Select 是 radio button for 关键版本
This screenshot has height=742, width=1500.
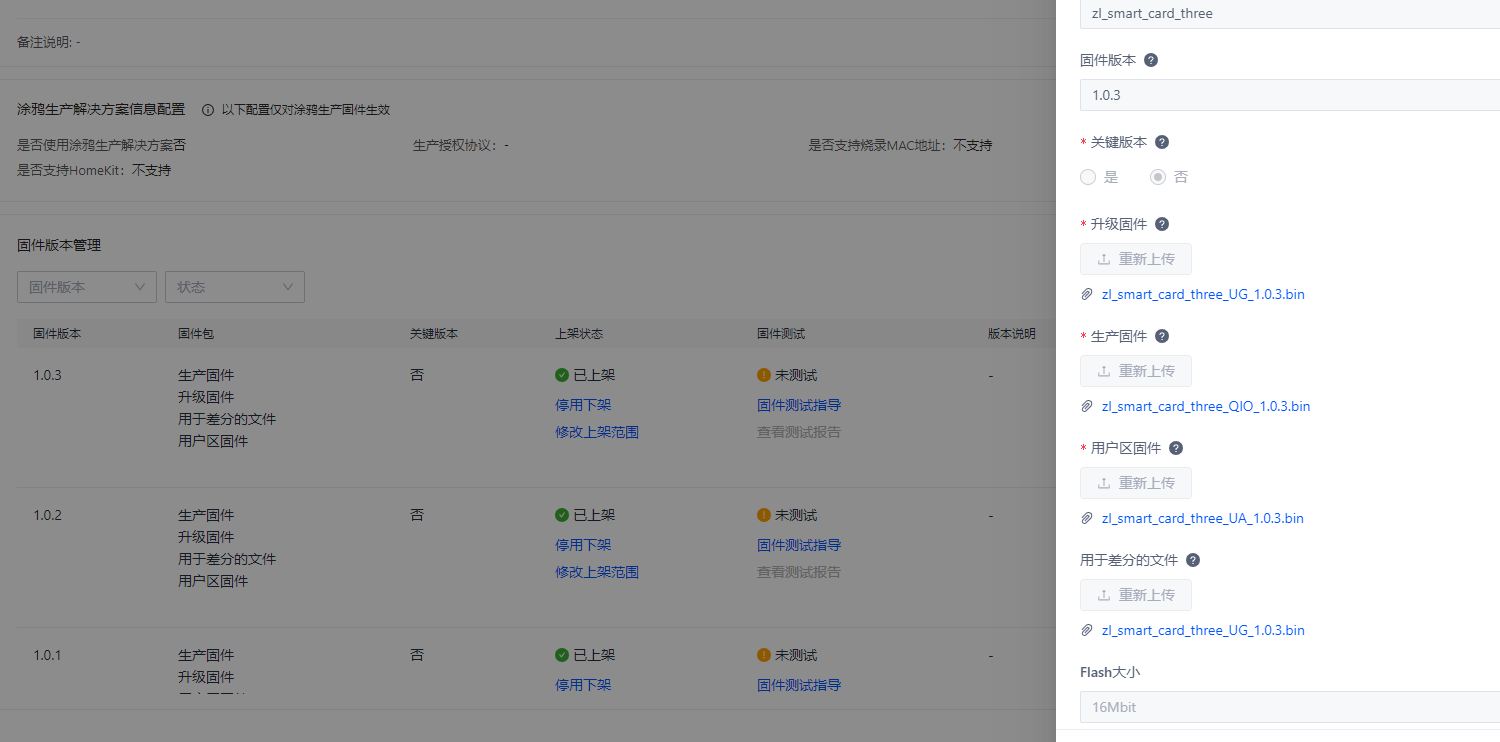(1088, 177)
